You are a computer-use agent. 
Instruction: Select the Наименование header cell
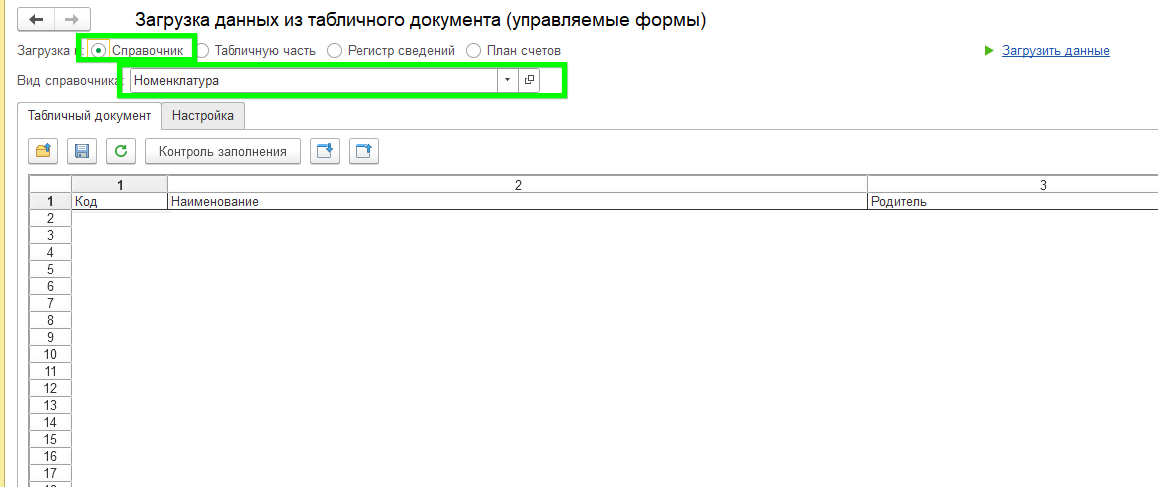[518, 201]
